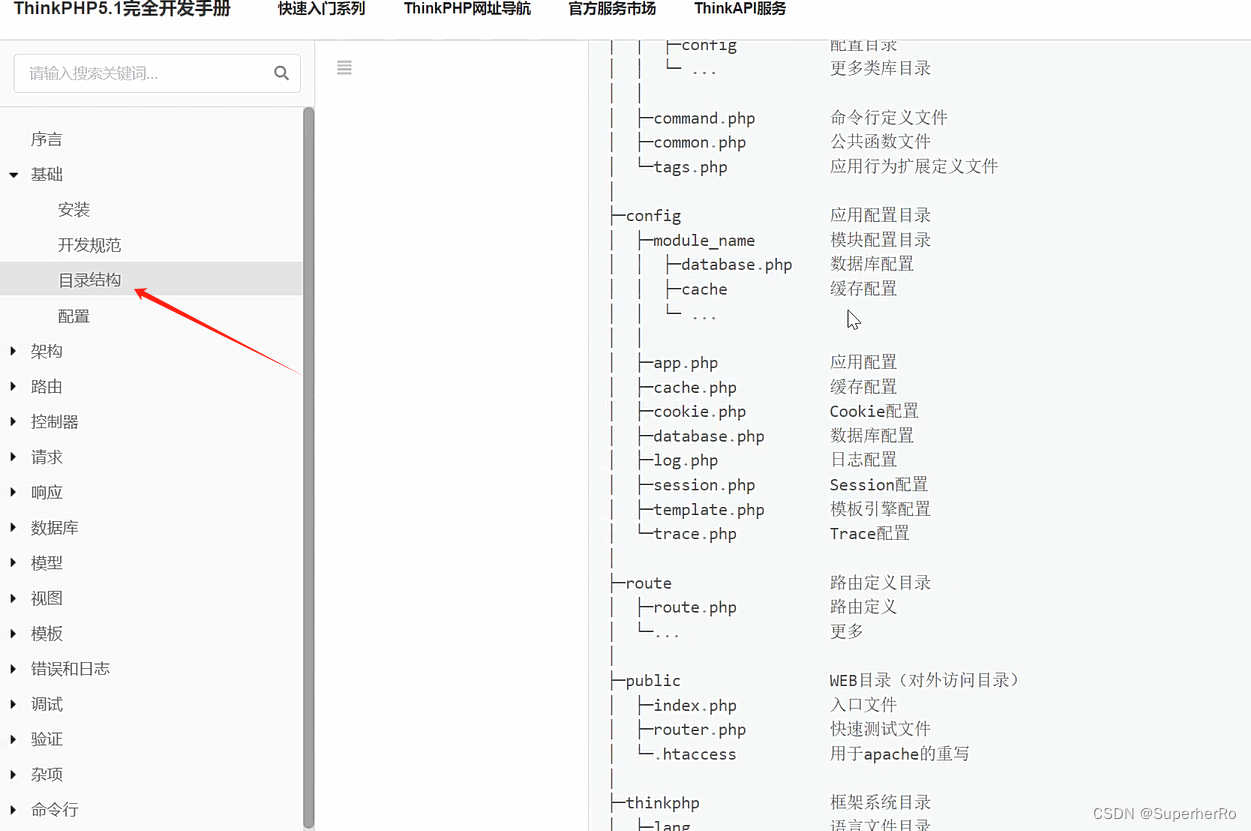This screenshot has width=1251, height=831.
Task: Open the 序言 chapter
Action: tap(47, 139)
